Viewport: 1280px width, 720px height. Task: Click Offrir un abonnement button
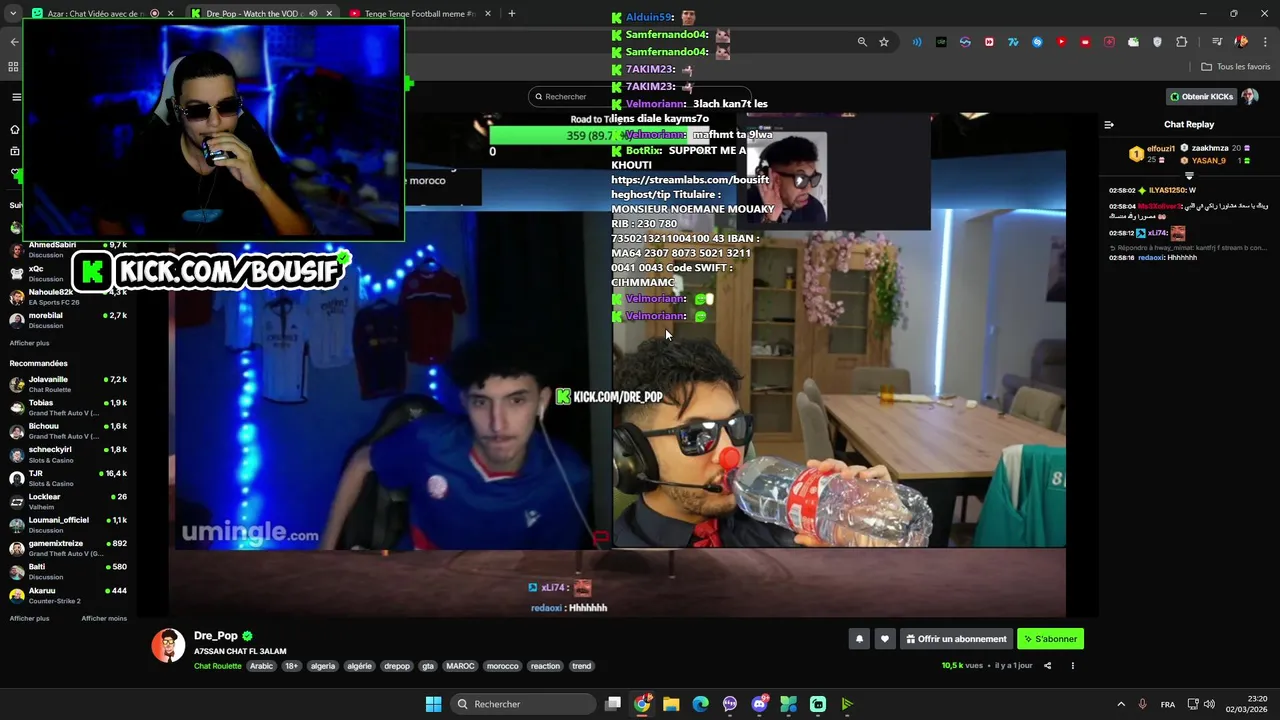coord(956,639)
